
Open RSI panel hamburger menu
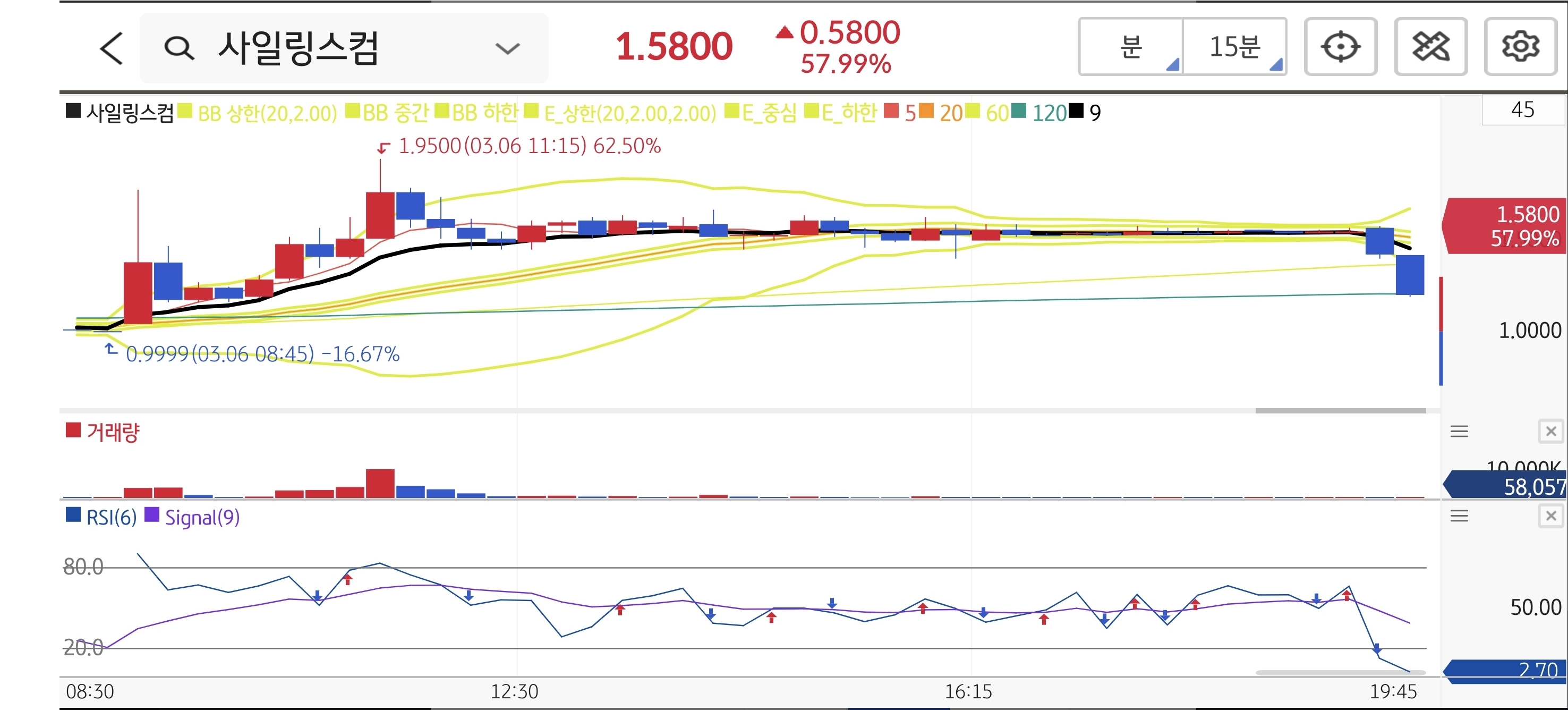pyautogui.click(x=1459, y=517)
